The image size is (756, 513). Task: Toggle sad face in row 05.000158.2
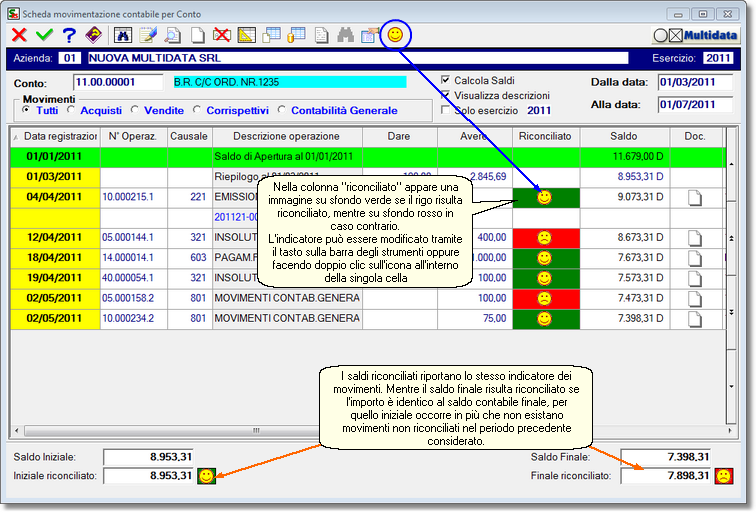click(x=544, y=298)
